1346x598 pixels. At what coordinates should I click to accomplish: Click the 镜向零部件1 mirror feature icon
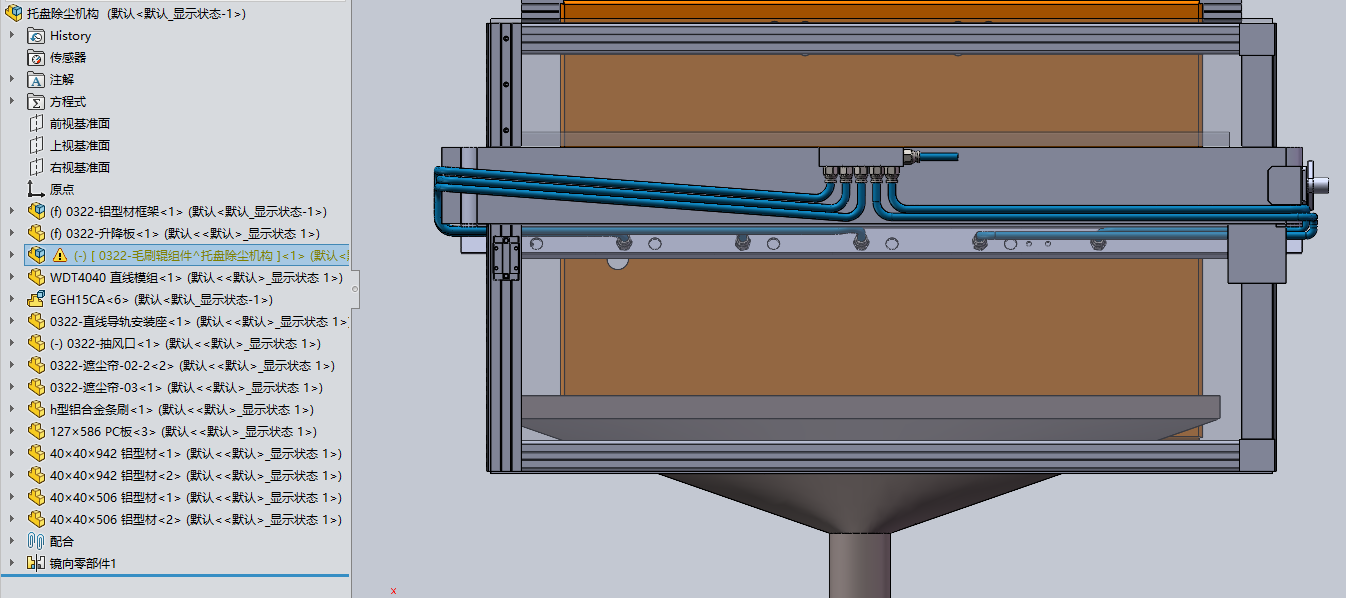tap(36, 563)
